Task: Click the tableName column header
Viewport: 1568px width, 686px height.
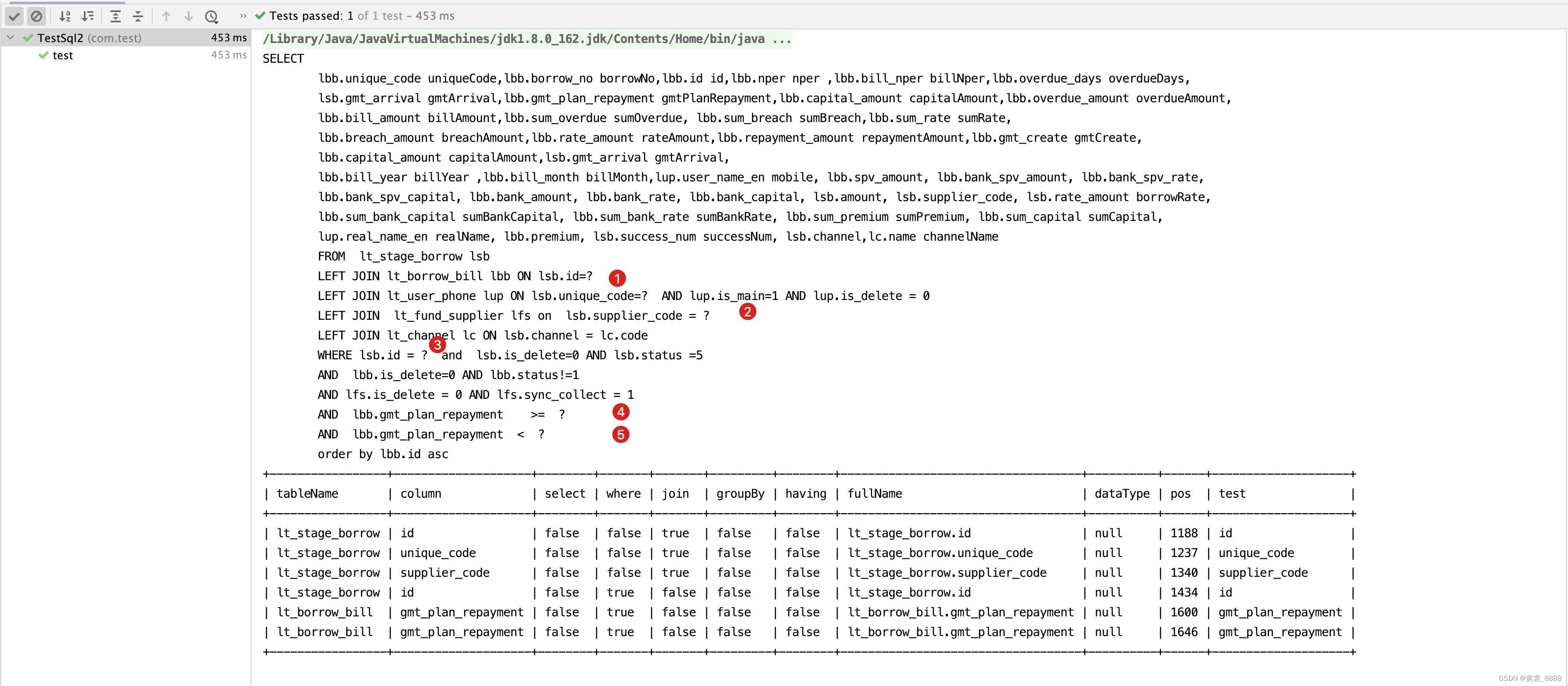Action: point(307,493)
